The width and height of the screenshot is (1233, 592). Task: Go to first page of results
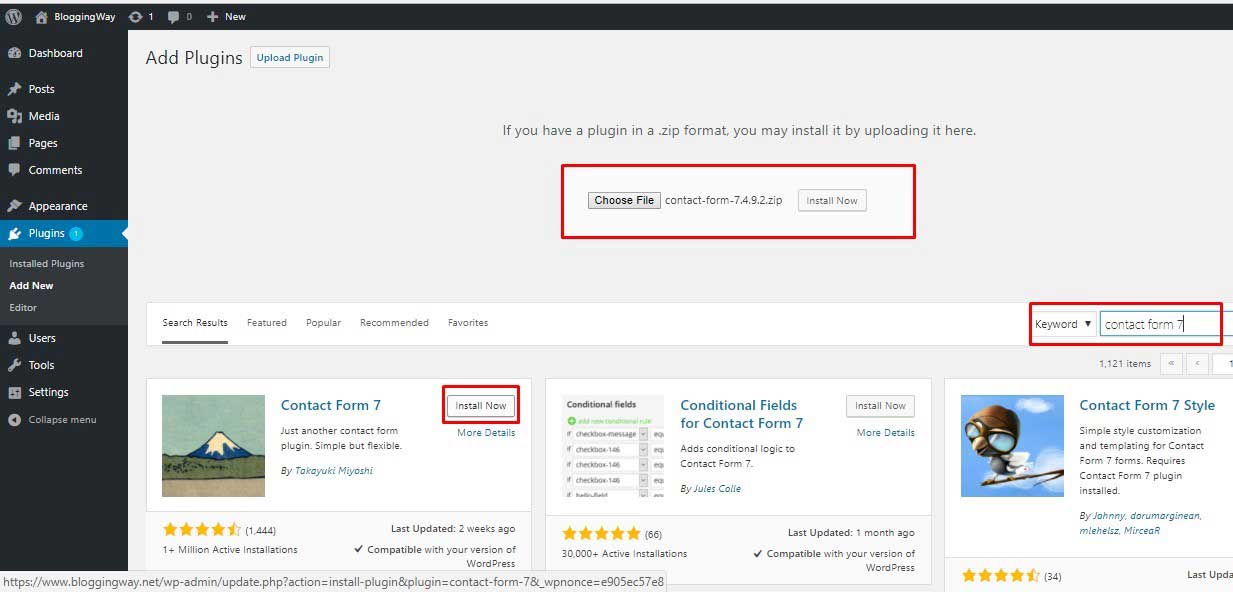pyautogui.click(x=1171, y=364)
